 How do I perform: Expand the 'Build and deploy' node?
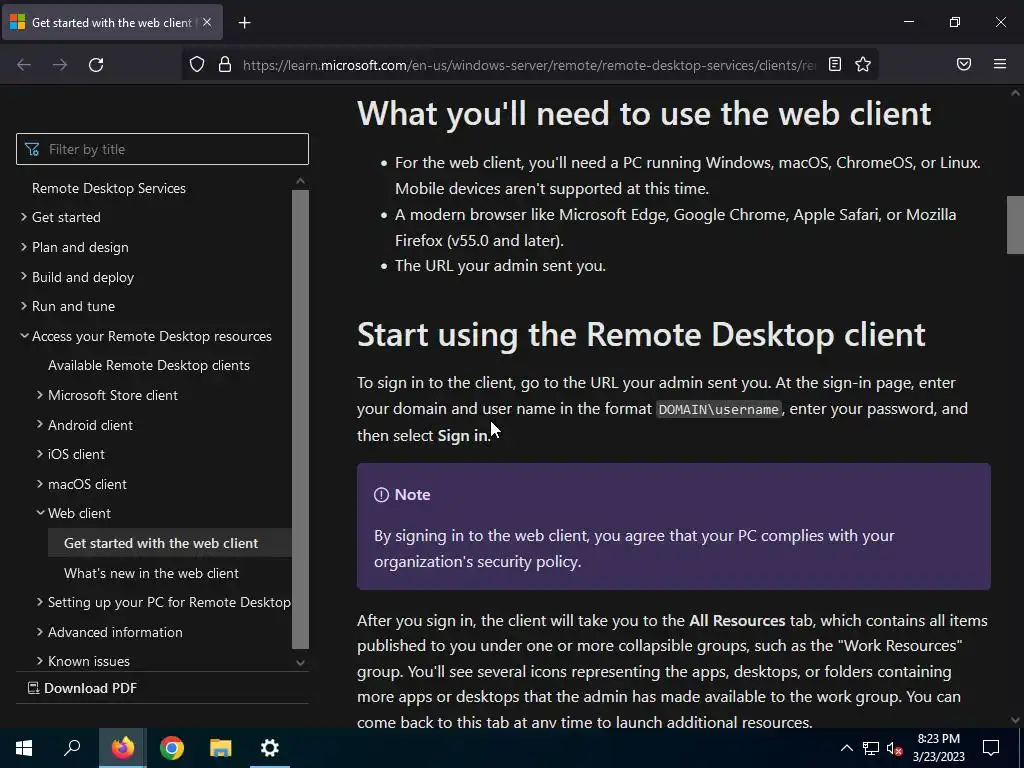tap(24, 277)
